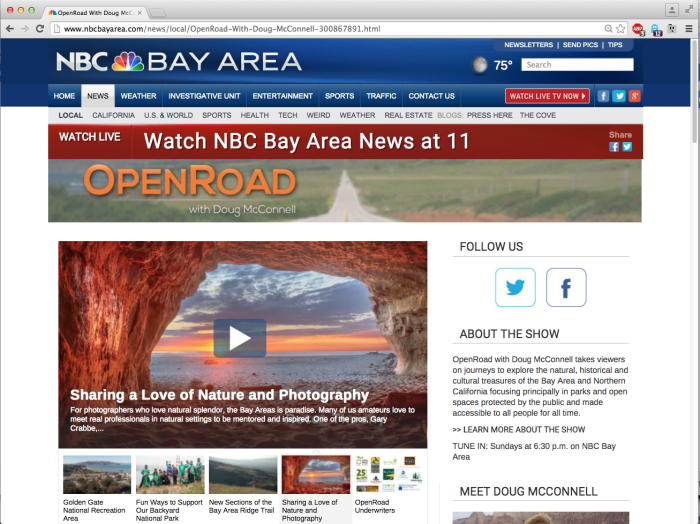Click the NBC Bay Area logo
Viewport: 700px width, 524px height.
pos(179,62)
